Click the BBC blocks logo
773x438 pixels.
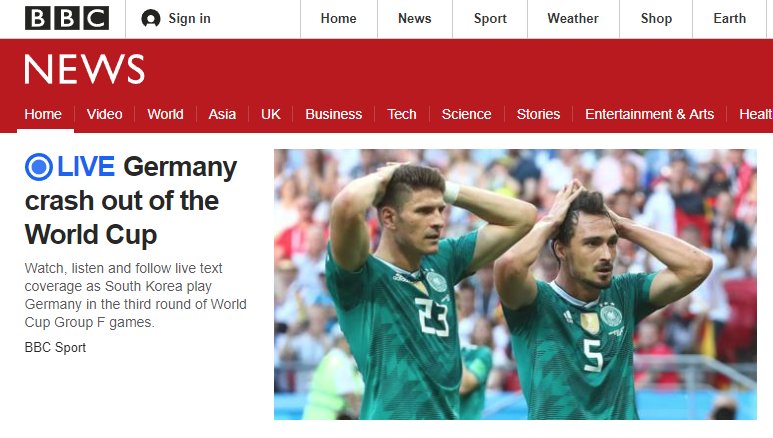point(67,18)
